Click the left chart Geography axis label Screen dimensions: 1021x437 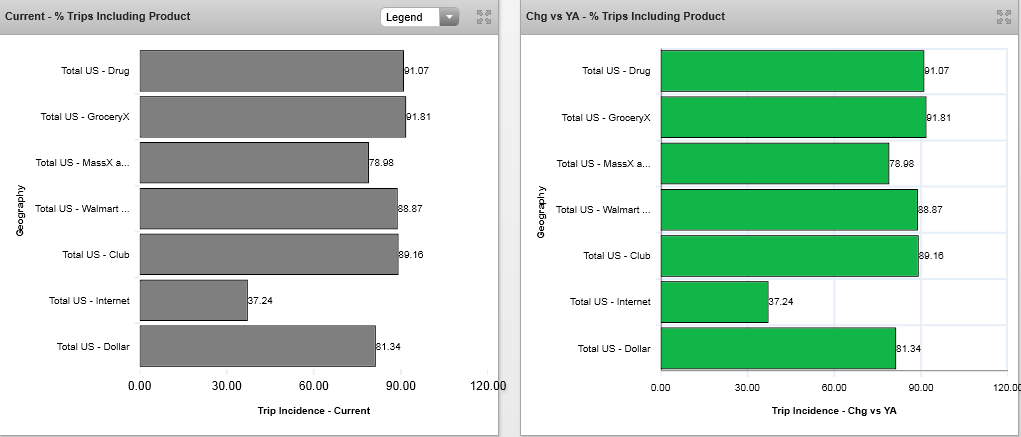(20, 209)
